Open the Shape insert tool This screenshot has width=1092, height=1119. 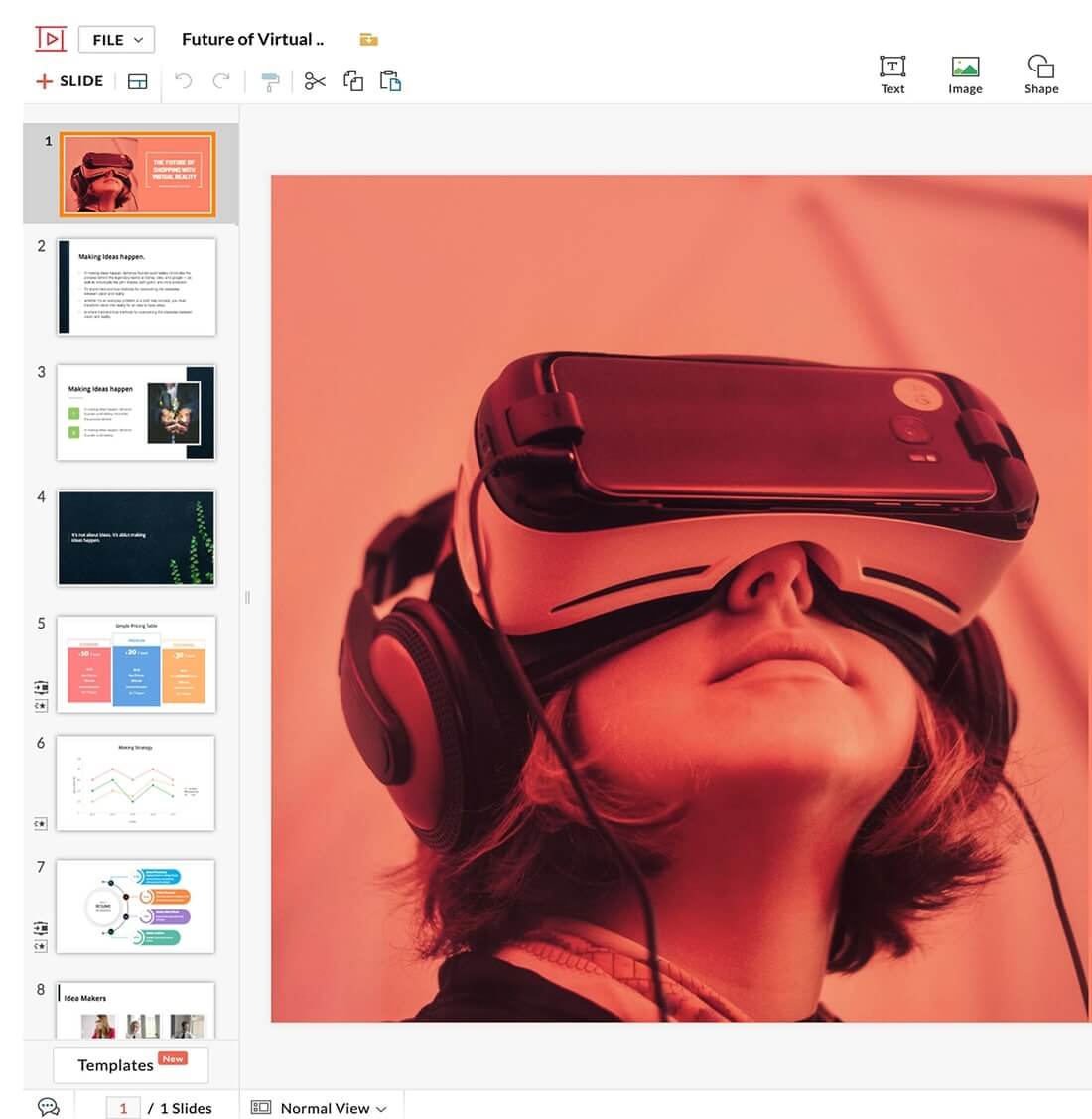[x=1041, y=74]
